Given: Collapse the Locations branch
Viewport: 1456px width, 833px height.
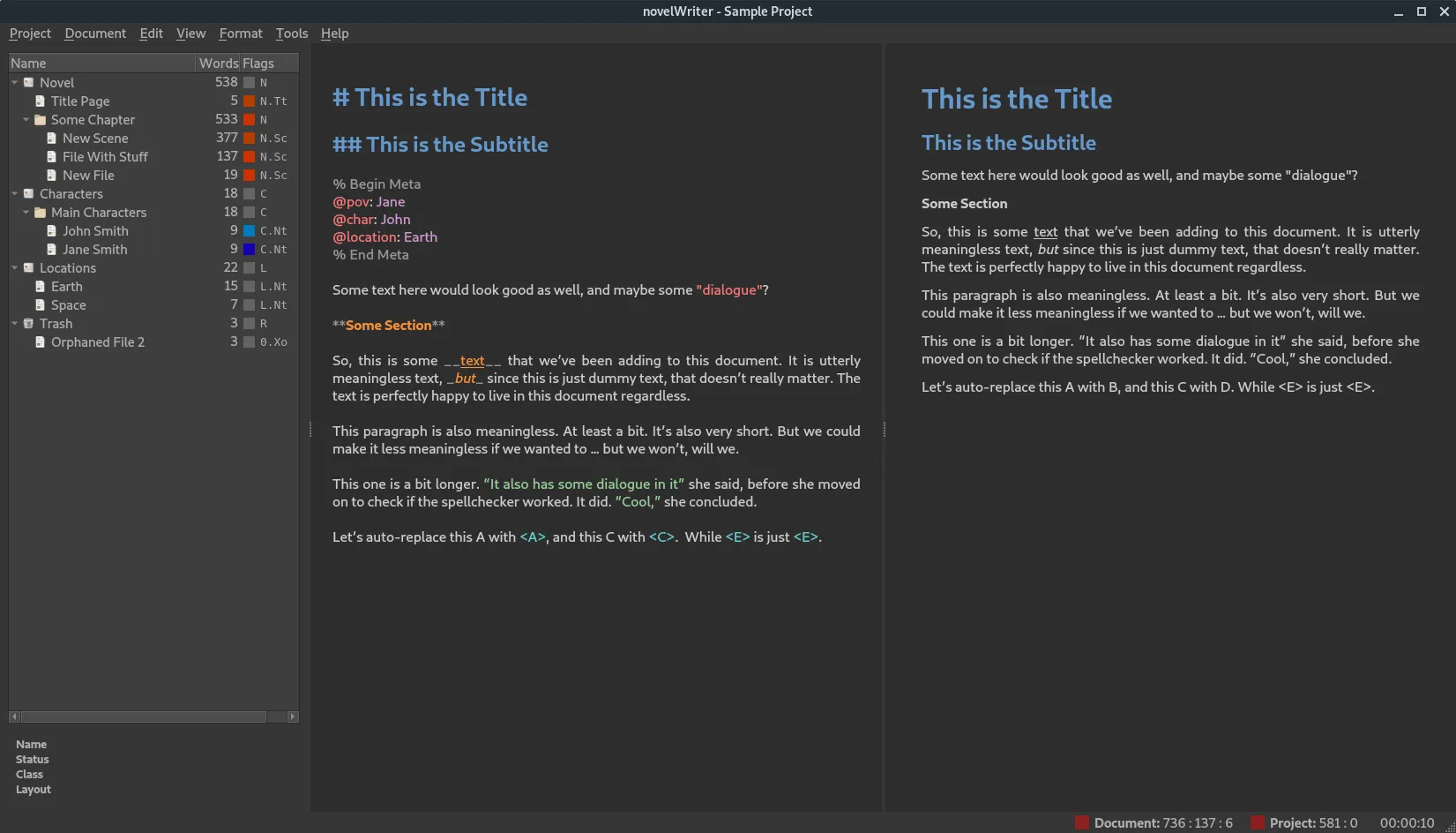Looking at the screenshot, I should coord(13,267).
